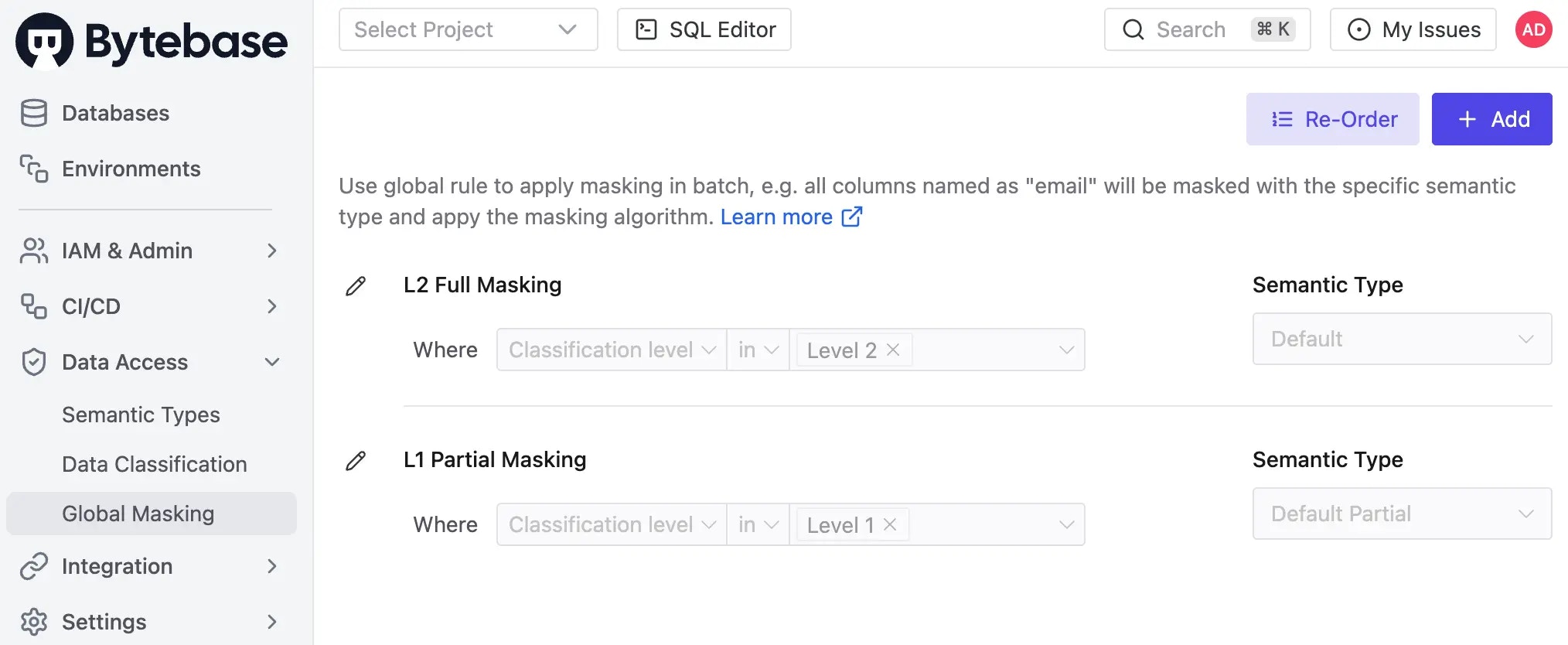Viewport: 1568px width, 645px height.
Task: Remove the Level 1 tag
Action: pyautogui.click(x=890, y=524)
